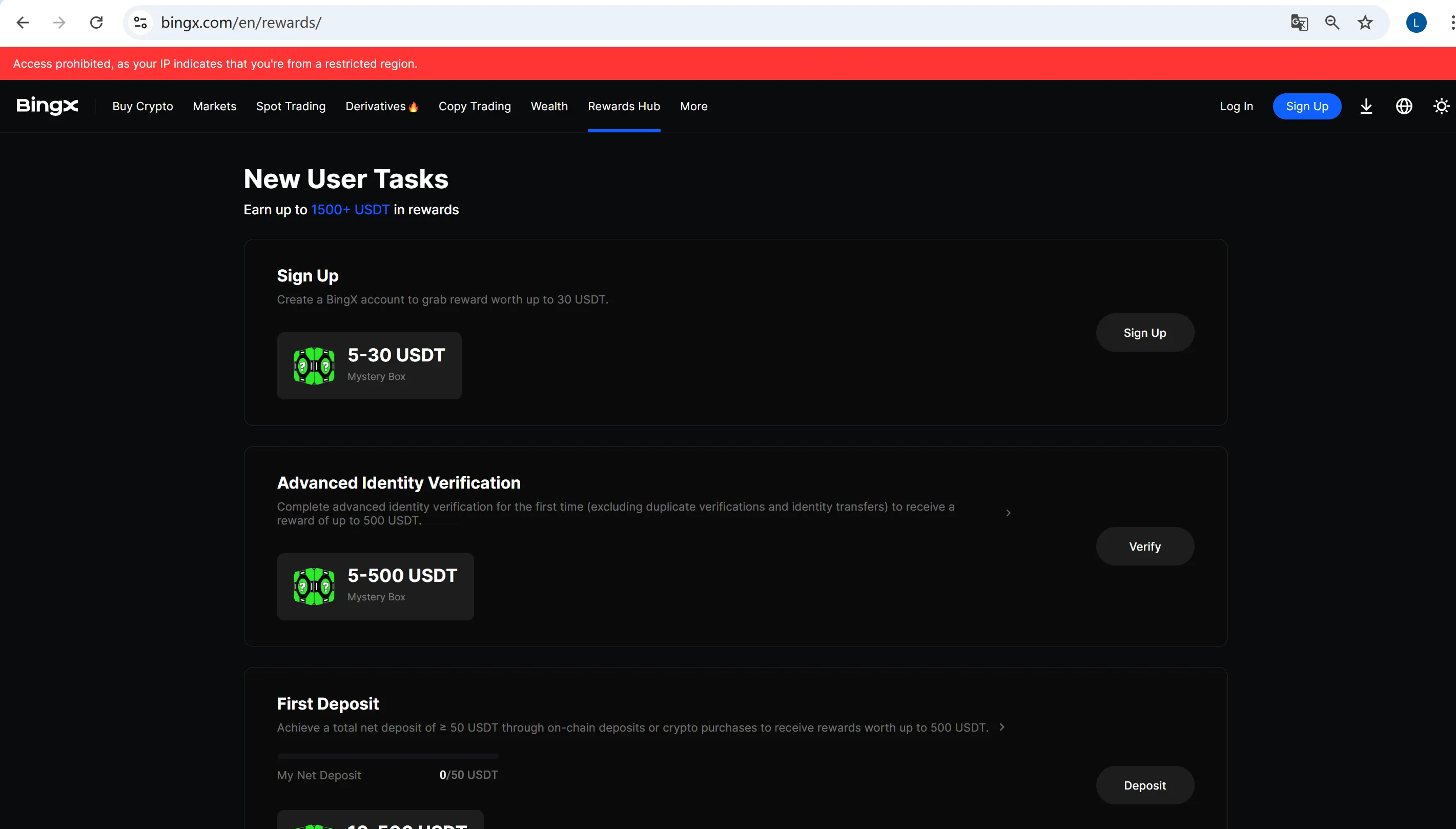Screen dimensions: 1456x829
Task: Go to the Markets page
Action: (x=215, y=107)
